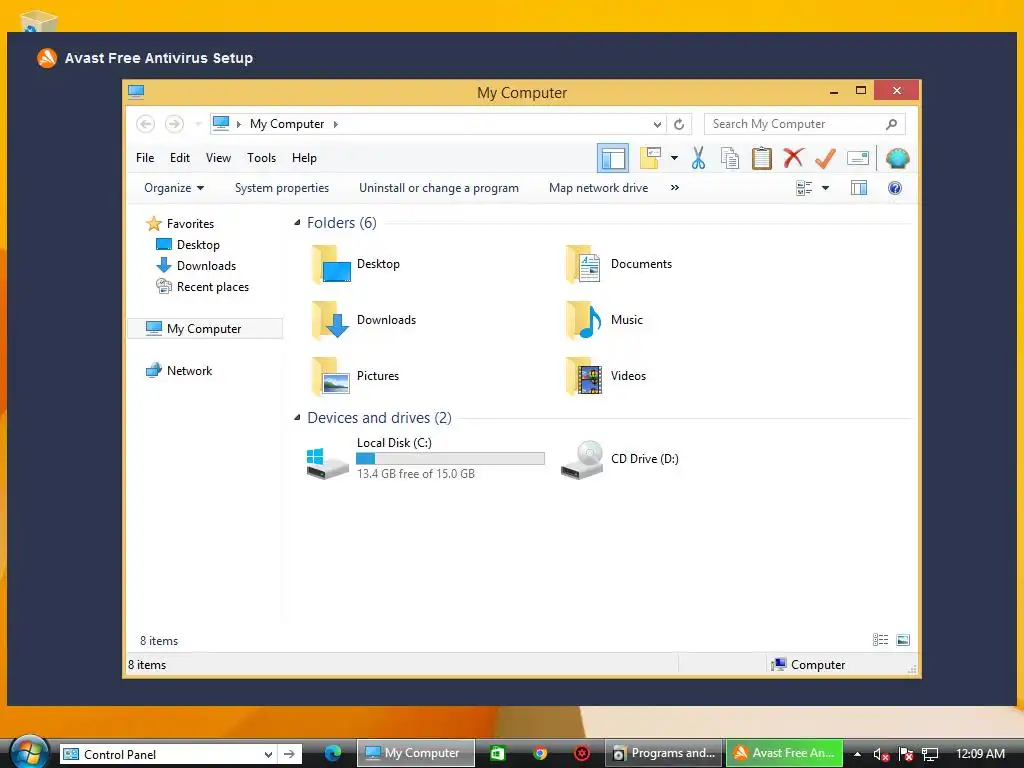Screen dimensions: 1024x768
Task: Open Google Chrome from the taskbar
Action: [539, 753]
